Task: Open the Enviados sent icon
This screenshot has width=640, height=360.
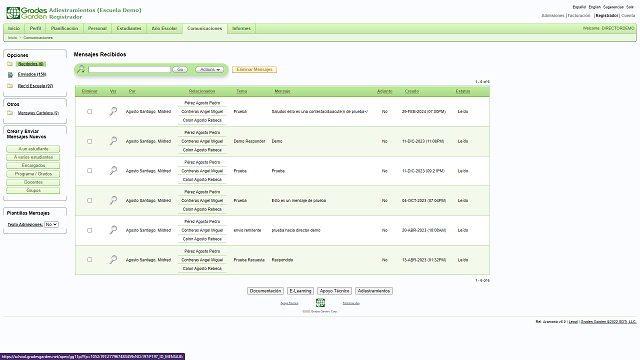Action: [x=10, y=75]
